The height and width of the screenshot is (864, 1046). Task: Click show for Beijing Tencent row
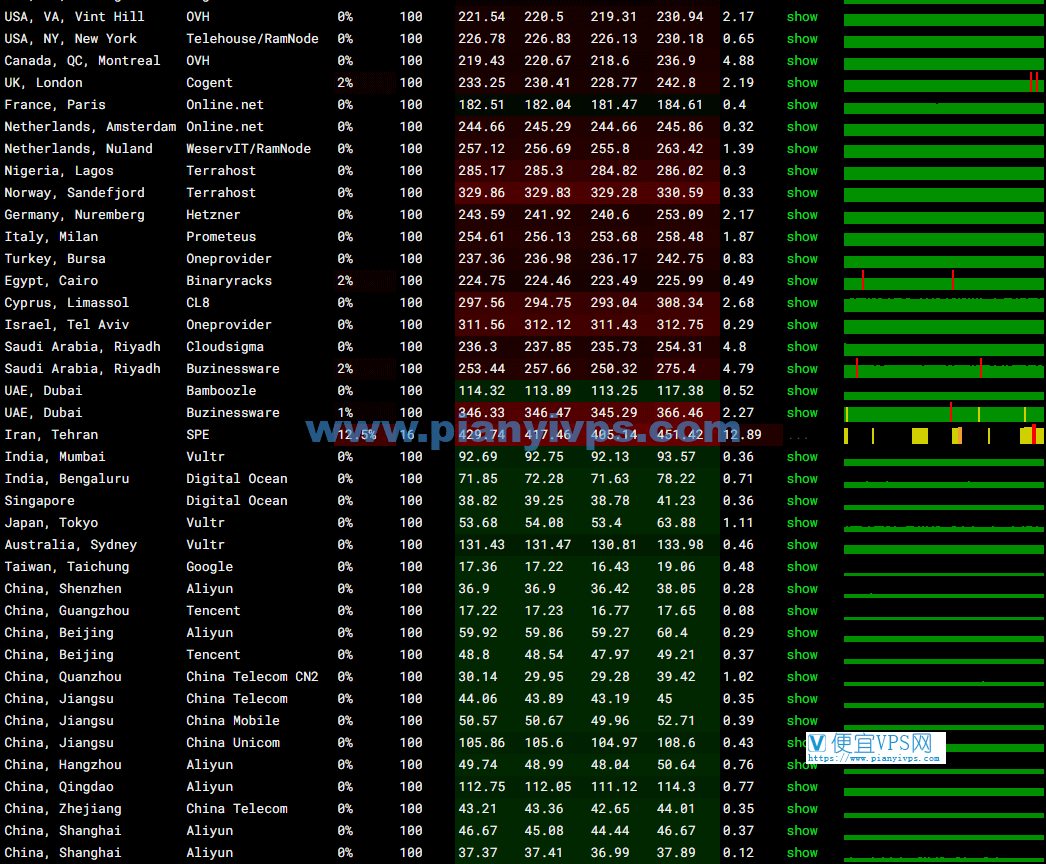click(x=802, y=655)
